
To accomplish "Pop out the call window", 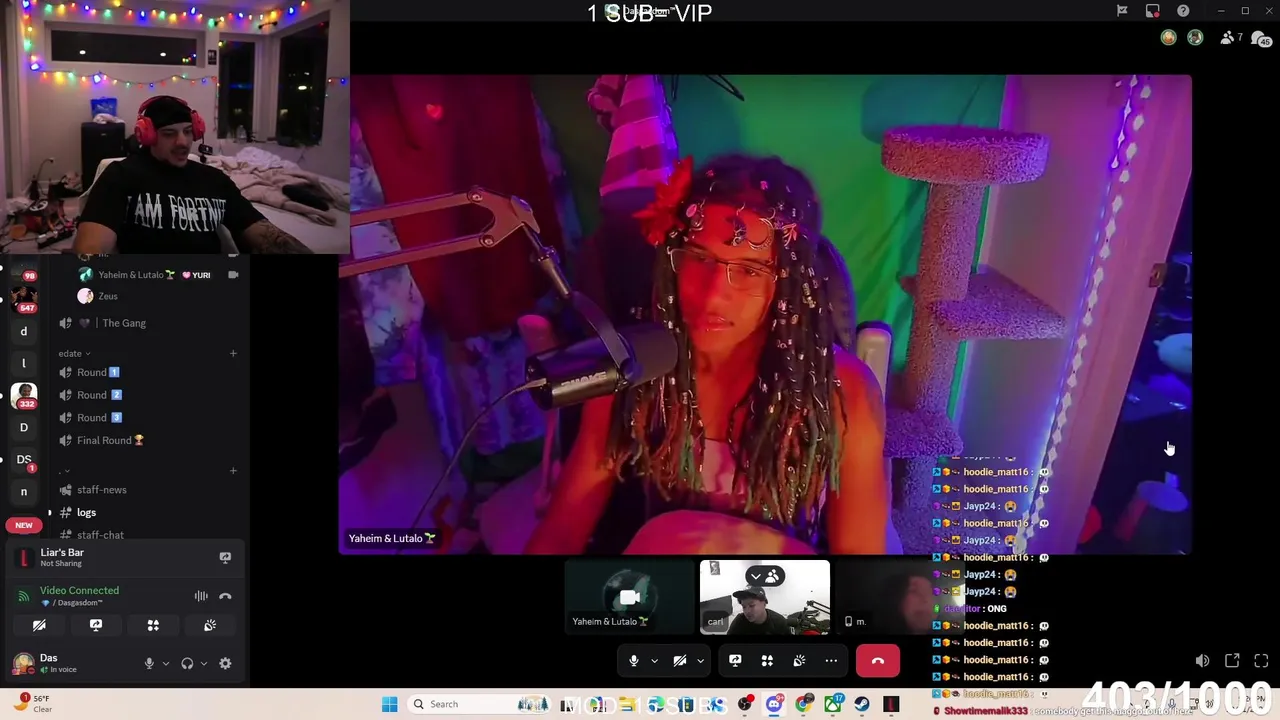I will pos(1232,661).
